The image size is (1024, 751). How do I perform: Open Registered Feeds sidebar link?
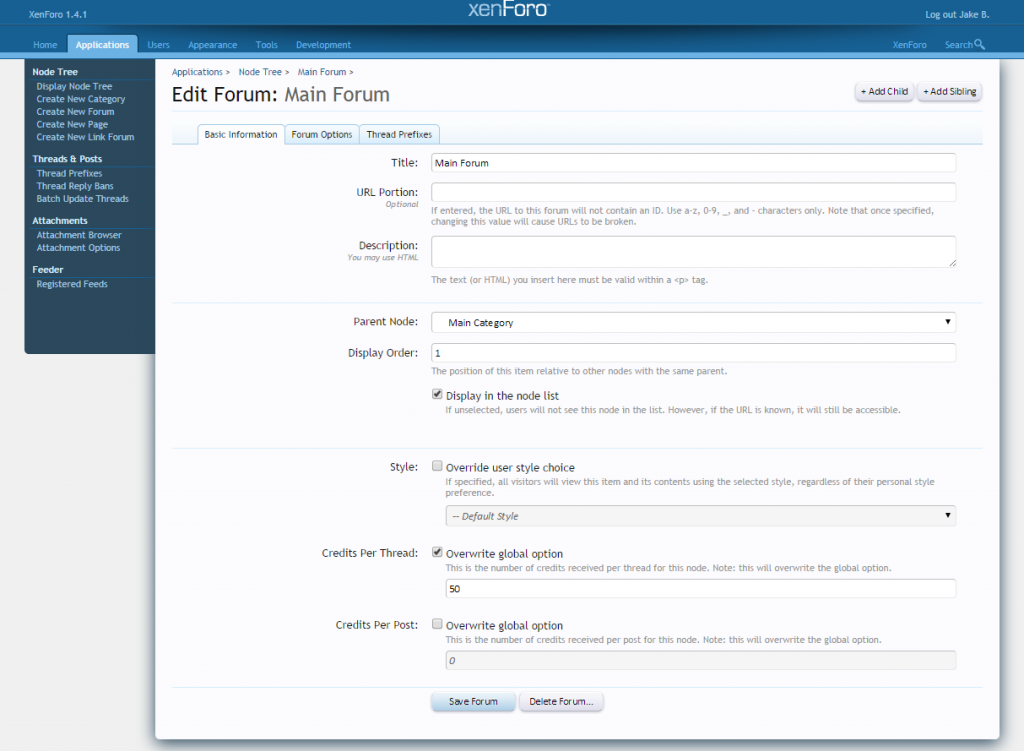(72, 284)
